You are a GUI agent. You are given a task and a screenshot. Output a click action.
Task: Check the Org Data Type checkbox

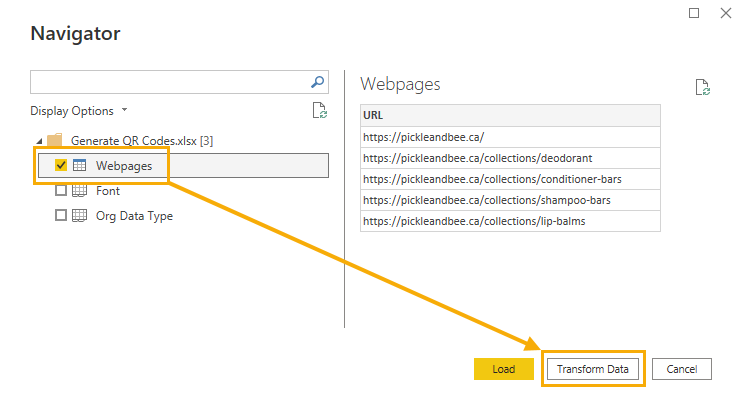click(61, 215)
